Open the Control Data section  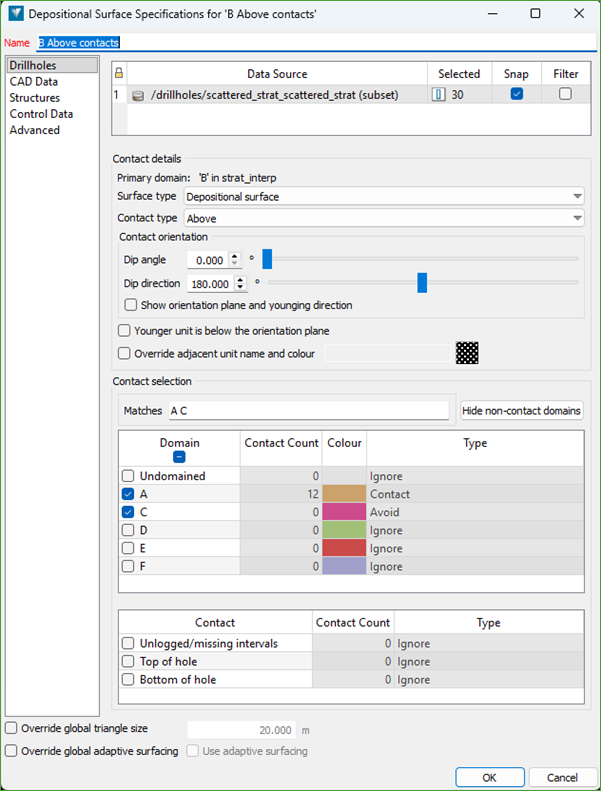(41, 114)
